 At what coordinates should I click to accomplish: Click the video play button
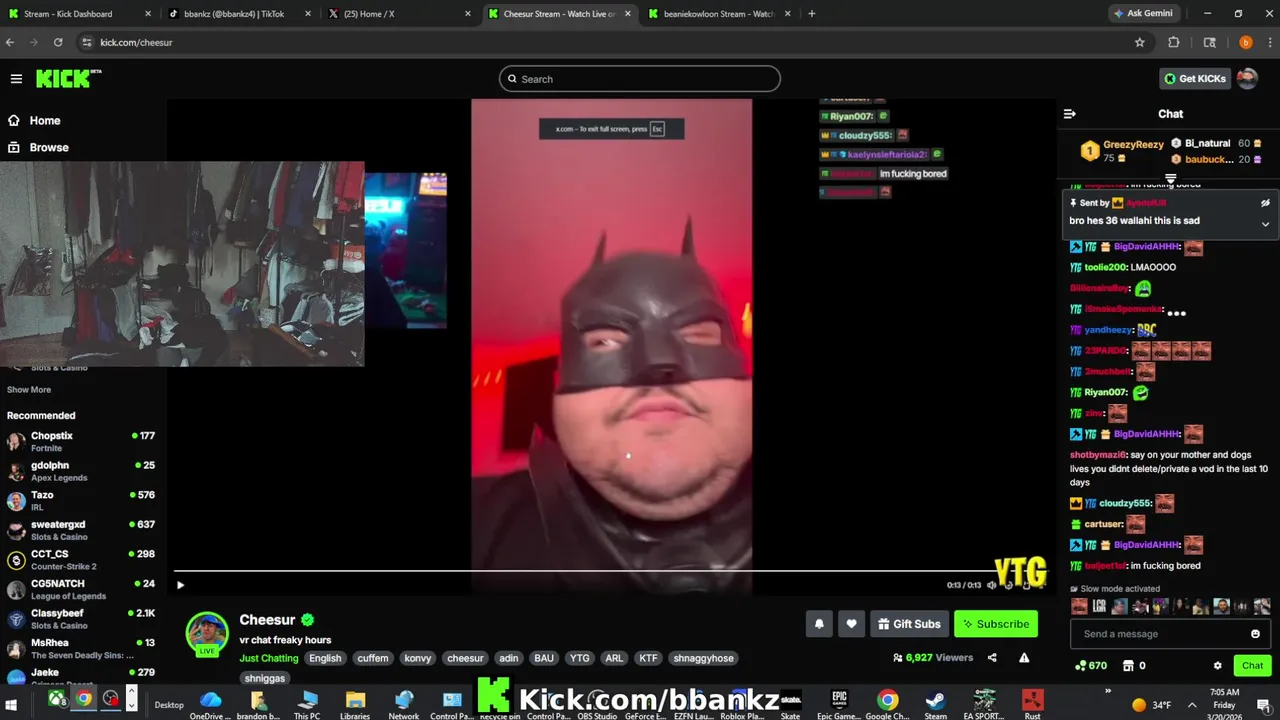pos(180,585)
